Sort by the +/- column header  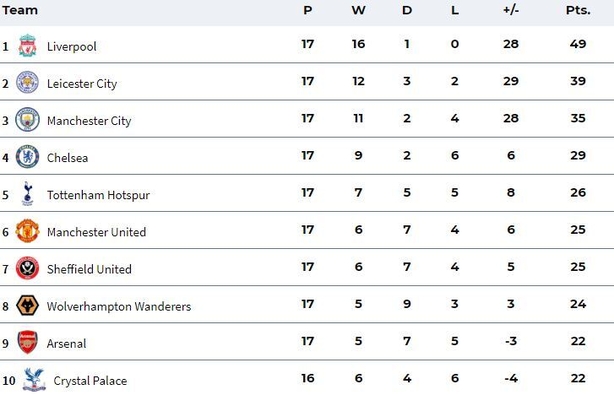(x=511, y=10)
